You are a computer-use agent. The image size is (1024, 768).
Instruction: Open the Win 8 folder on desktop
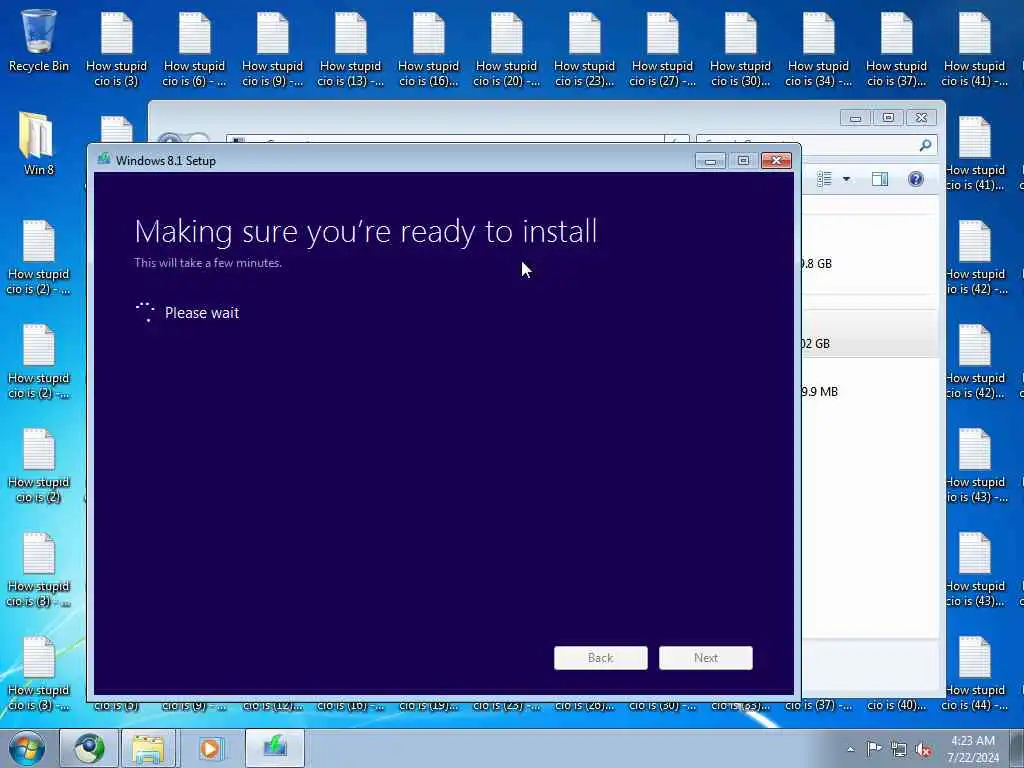(x=38, y=144)
